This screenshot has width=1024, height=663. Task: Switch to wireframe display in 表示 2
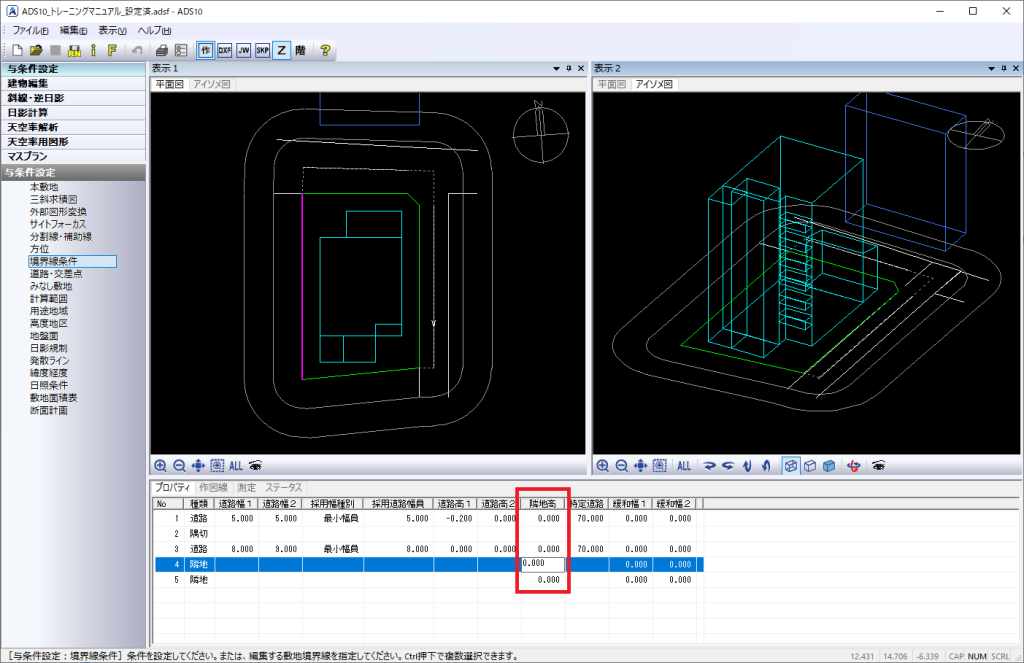[791, 466]
